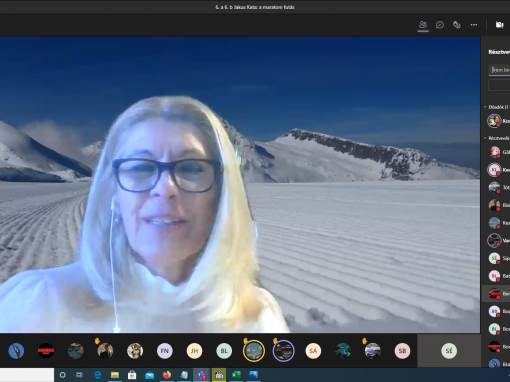Viewport: 510px width, 382px height.
Task: Open the participants panel icon
Action: pyautogui.click(x=423, y=25)
